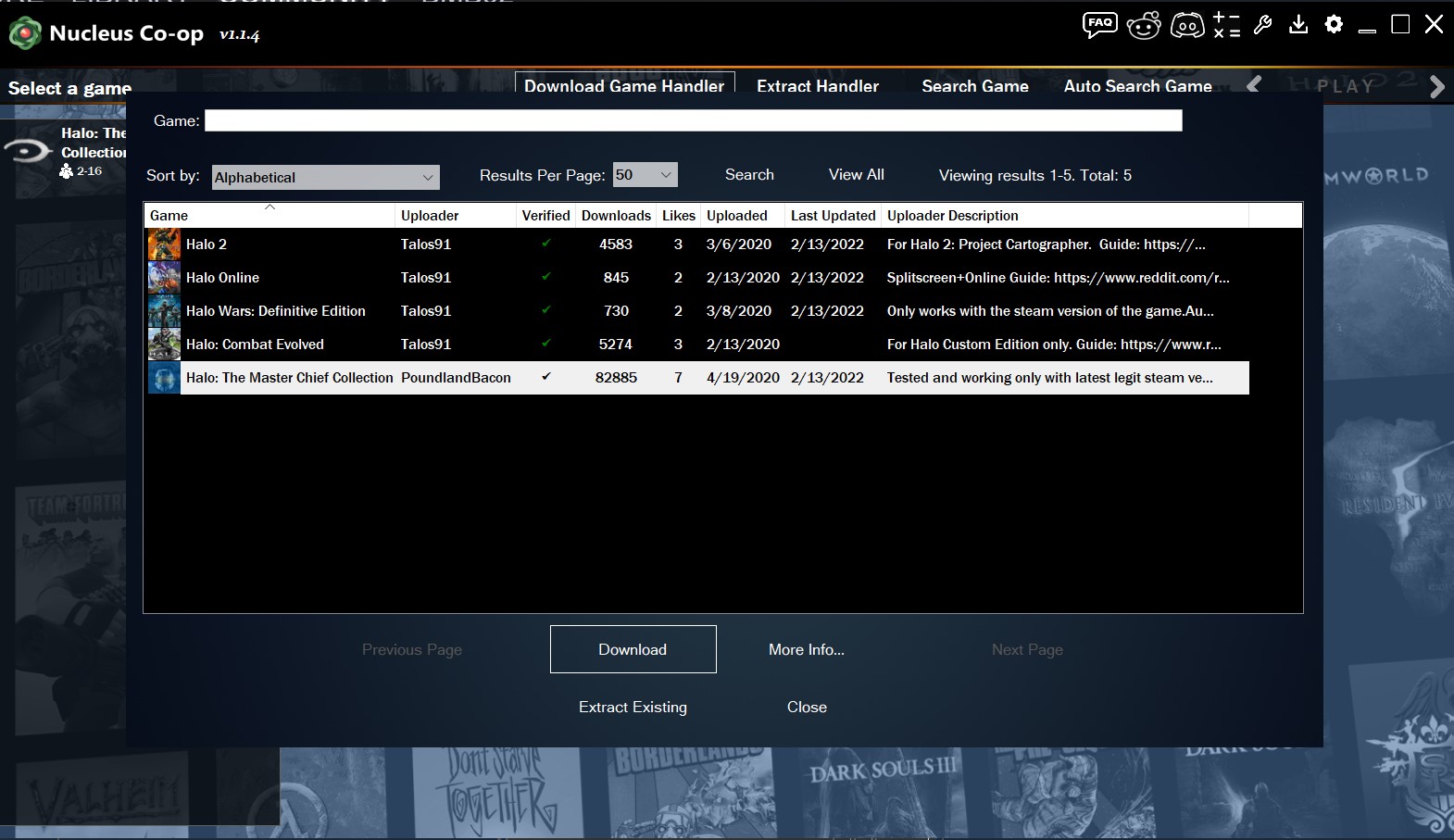Click the "4/19/2020" uploaded date
The image size is (1454, 840).
point(744,378)
